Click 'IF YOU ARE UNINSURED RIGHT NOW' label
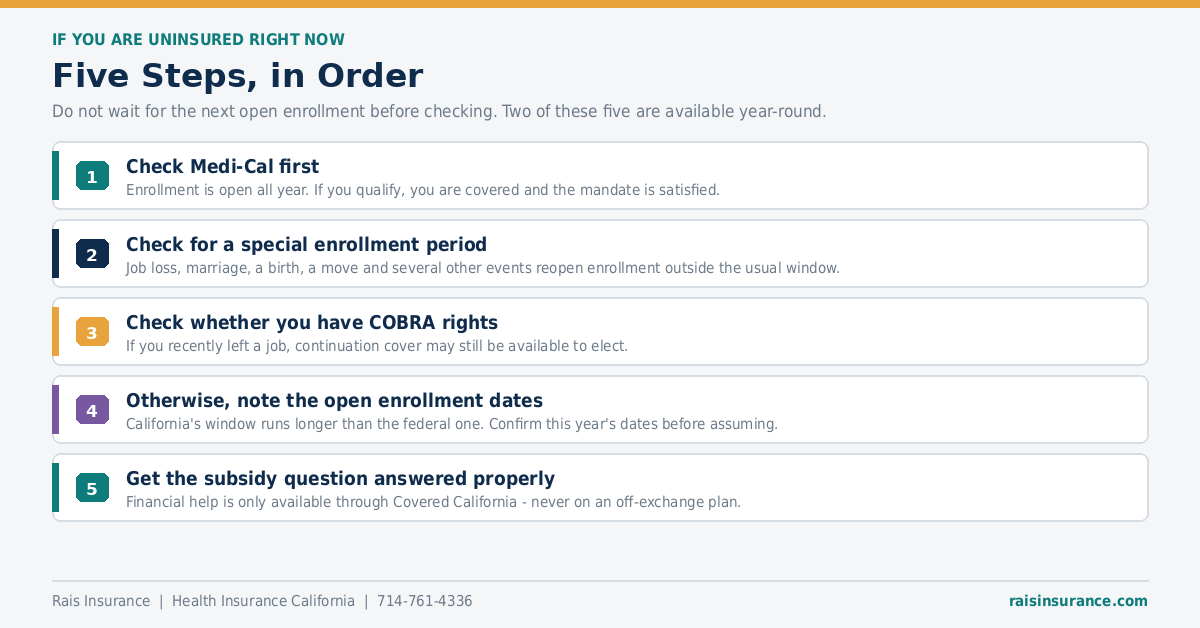 point(198,40)
